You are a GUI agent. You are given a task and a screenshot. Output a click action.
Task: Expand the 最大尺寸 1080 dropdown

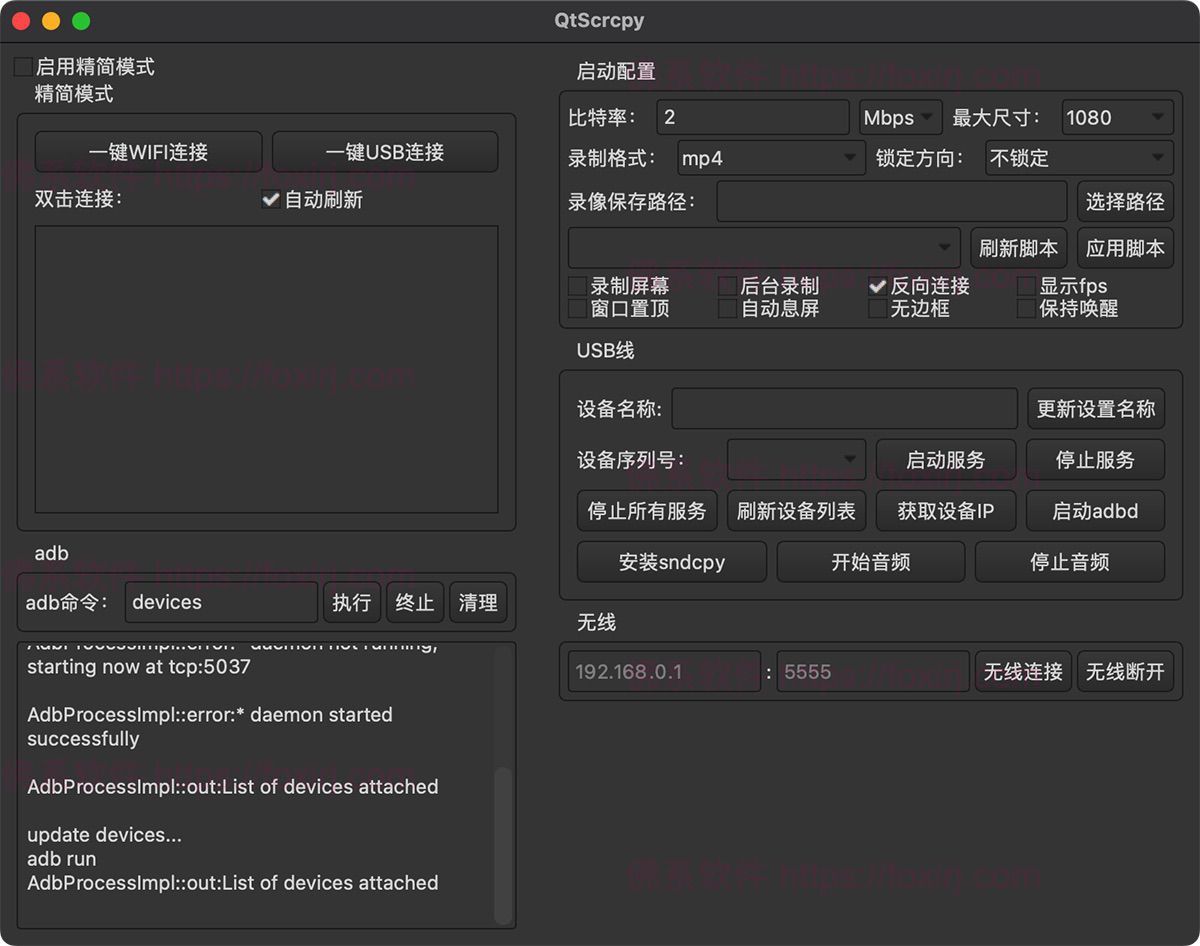coord(1117,118)
